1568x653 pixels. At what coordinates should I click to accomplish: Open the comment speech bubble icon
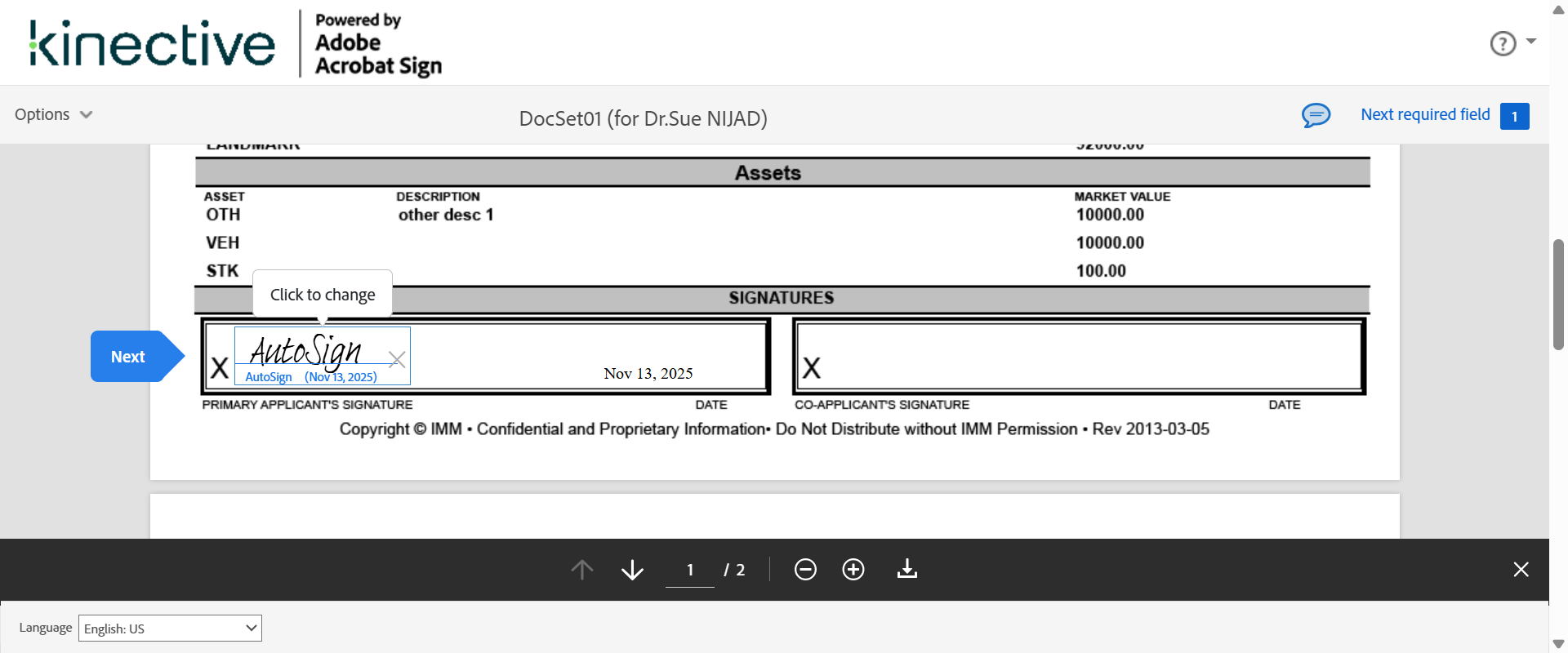click(1316, 115)
